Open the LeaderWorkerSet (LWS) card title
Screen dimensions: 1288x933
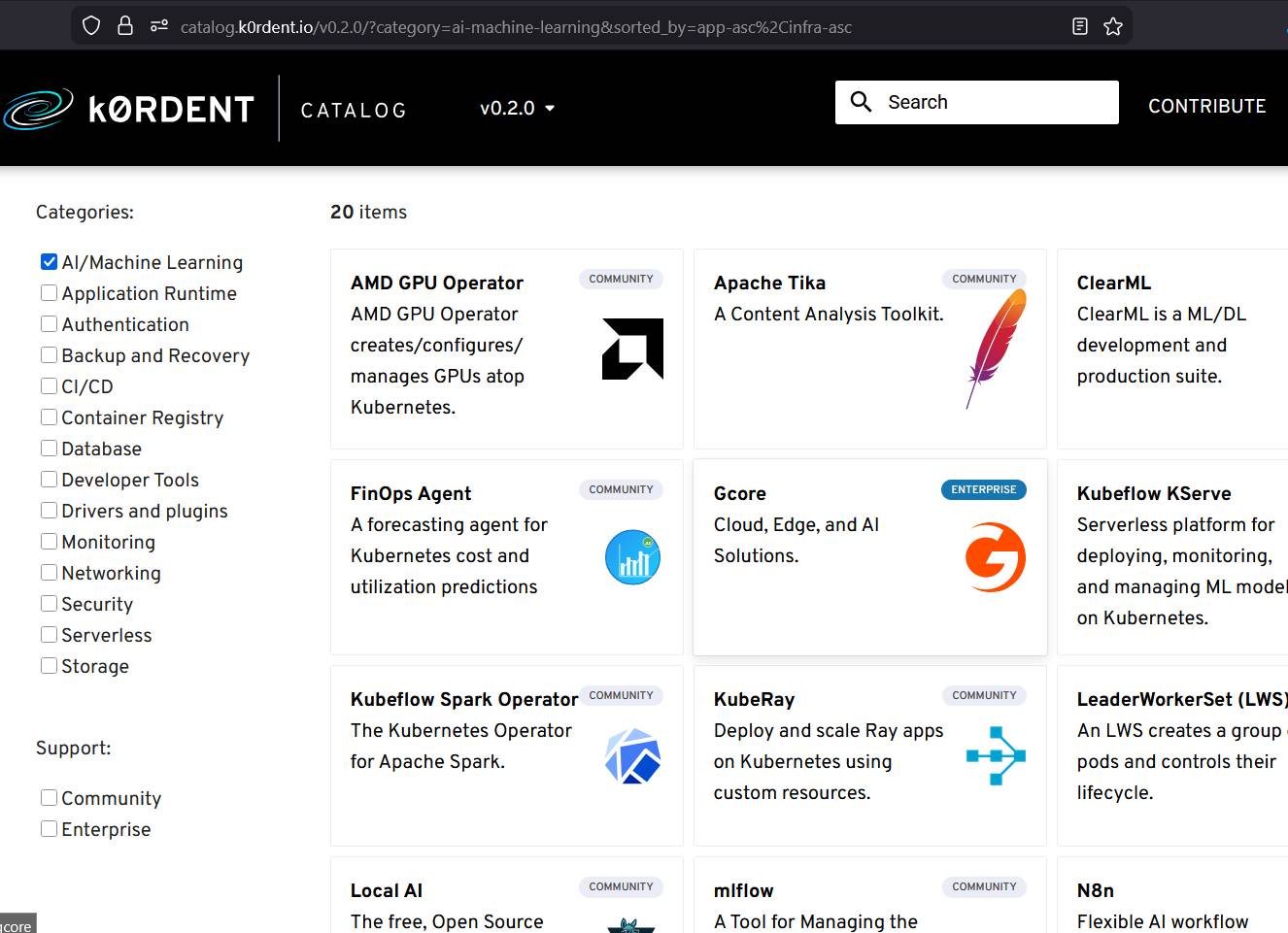tap(1182, 699)
